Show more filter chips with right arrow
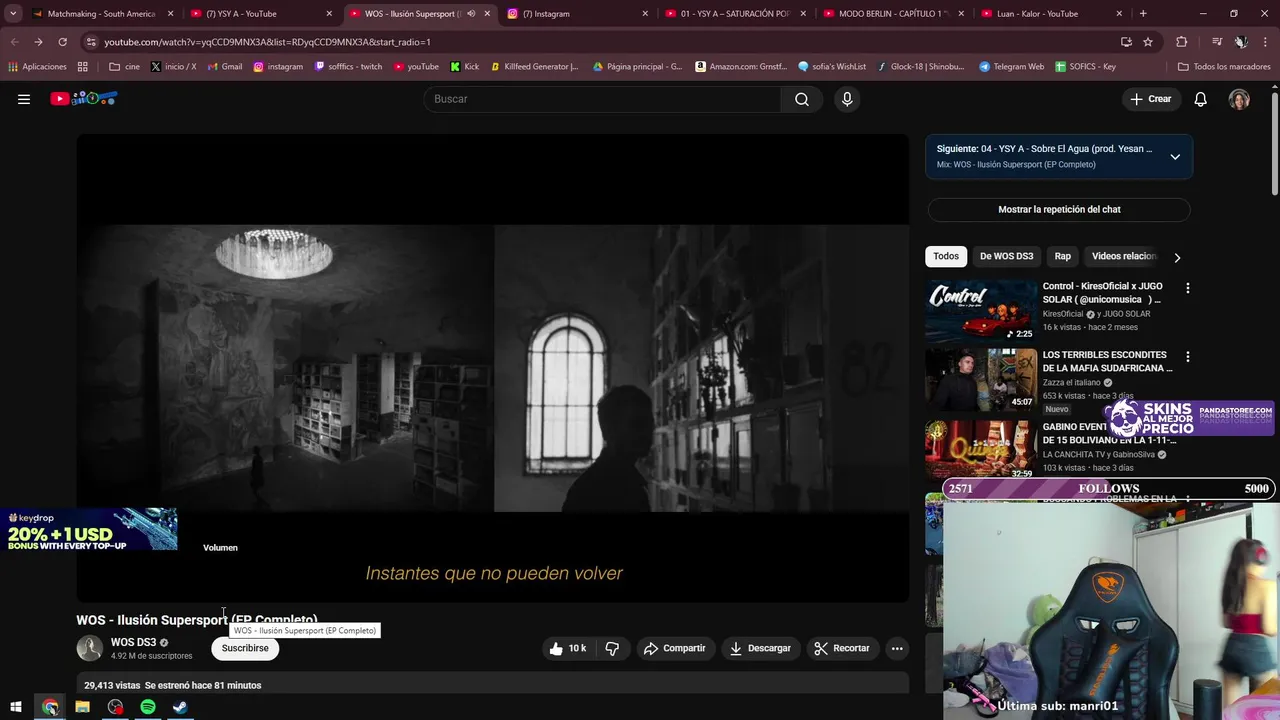The image size is (1280, 720). coord(1177,257)
